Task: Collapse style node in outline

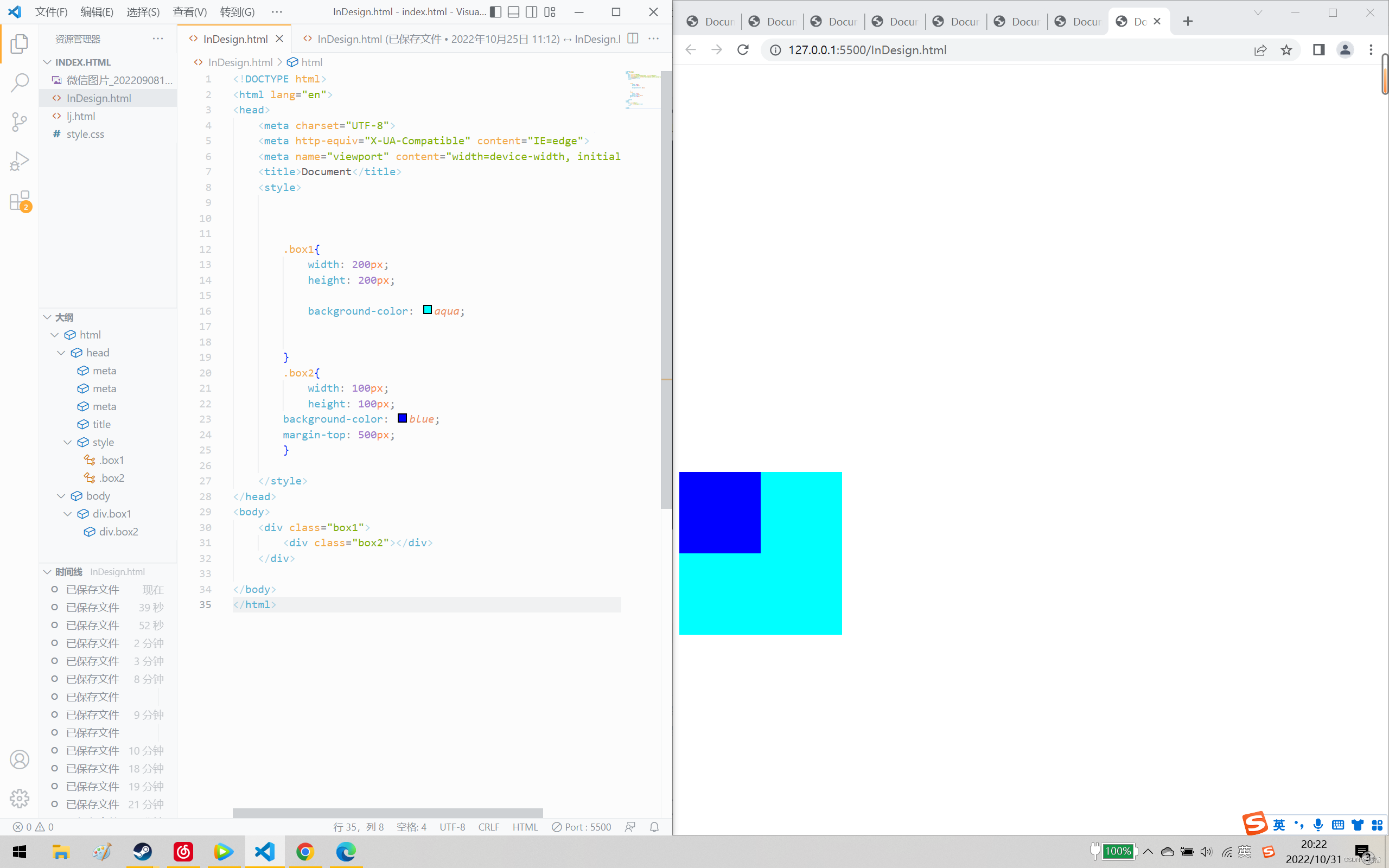Action: coord(68,442)
